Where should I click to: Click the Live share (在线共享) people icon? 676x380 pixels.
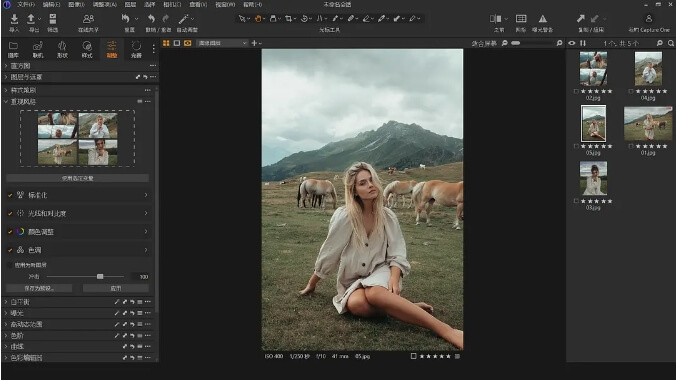88,19
